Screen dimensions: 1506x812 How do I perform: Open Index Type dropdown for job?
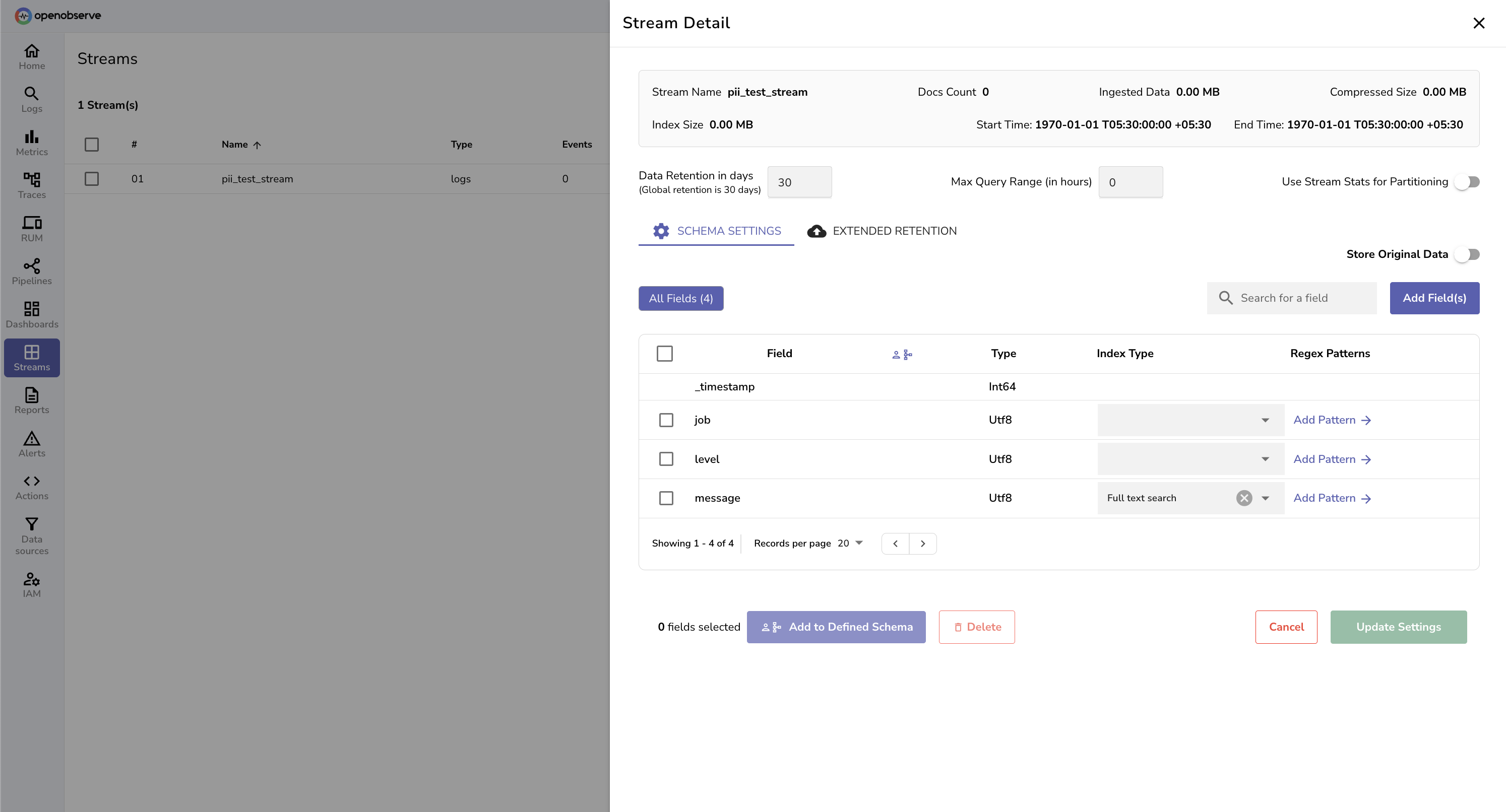tap(1190, 420)
